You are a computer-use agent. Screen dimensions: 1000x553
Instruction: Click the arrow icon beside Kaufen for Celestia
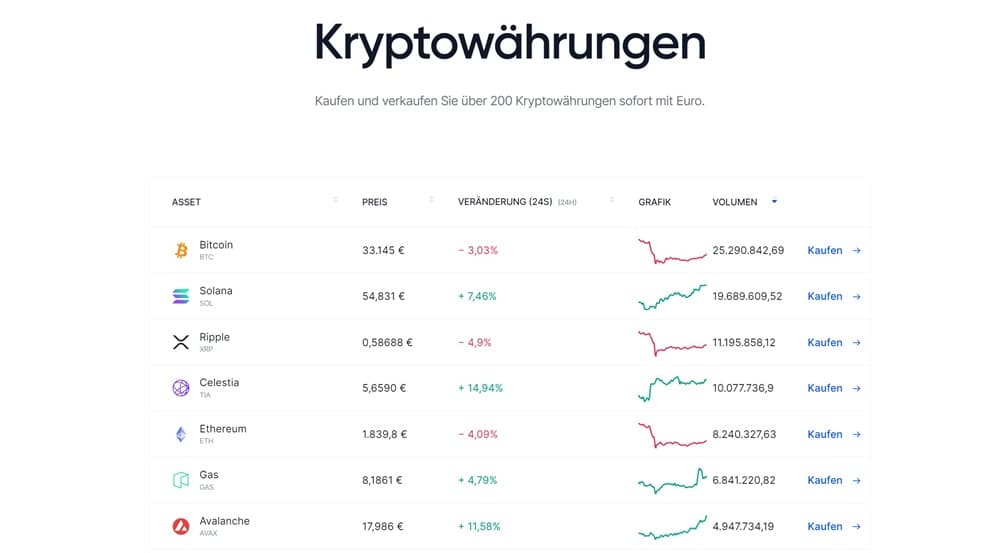click(x=856, y=388)
